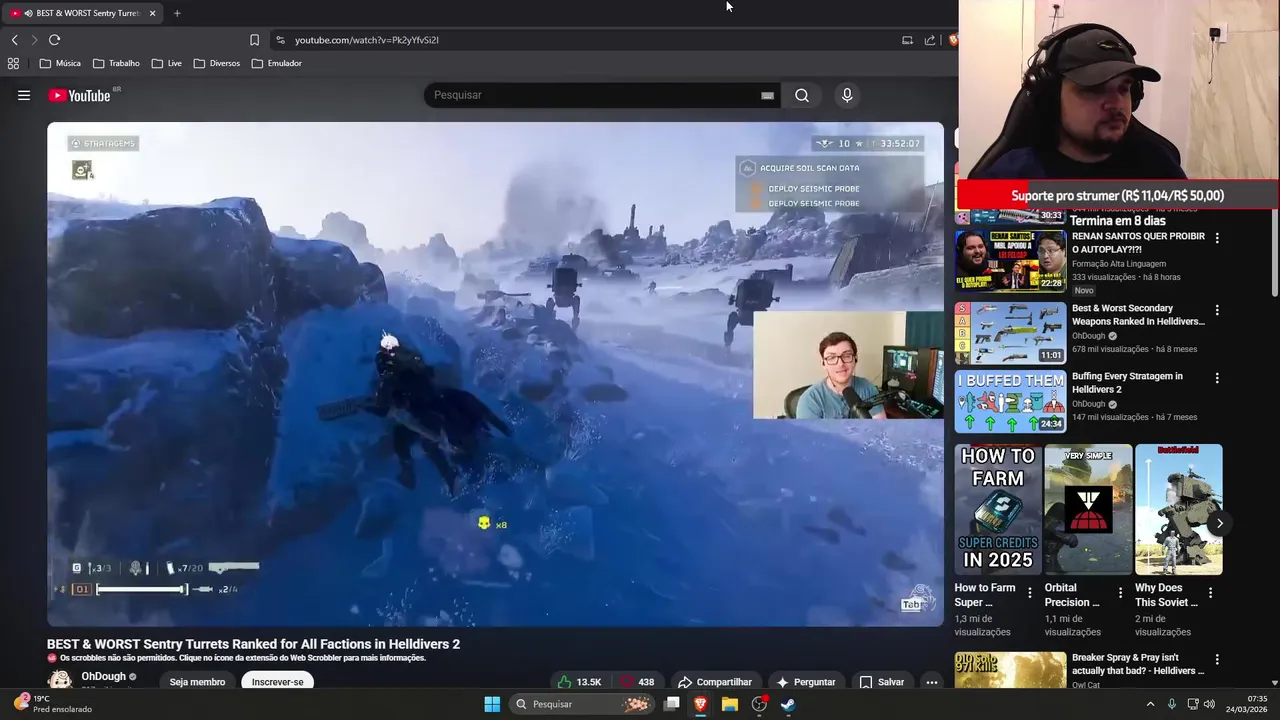Viewport: 1280px width, 720px height.
Task: Click the Perguntar ask button
Action: point(806,682)
